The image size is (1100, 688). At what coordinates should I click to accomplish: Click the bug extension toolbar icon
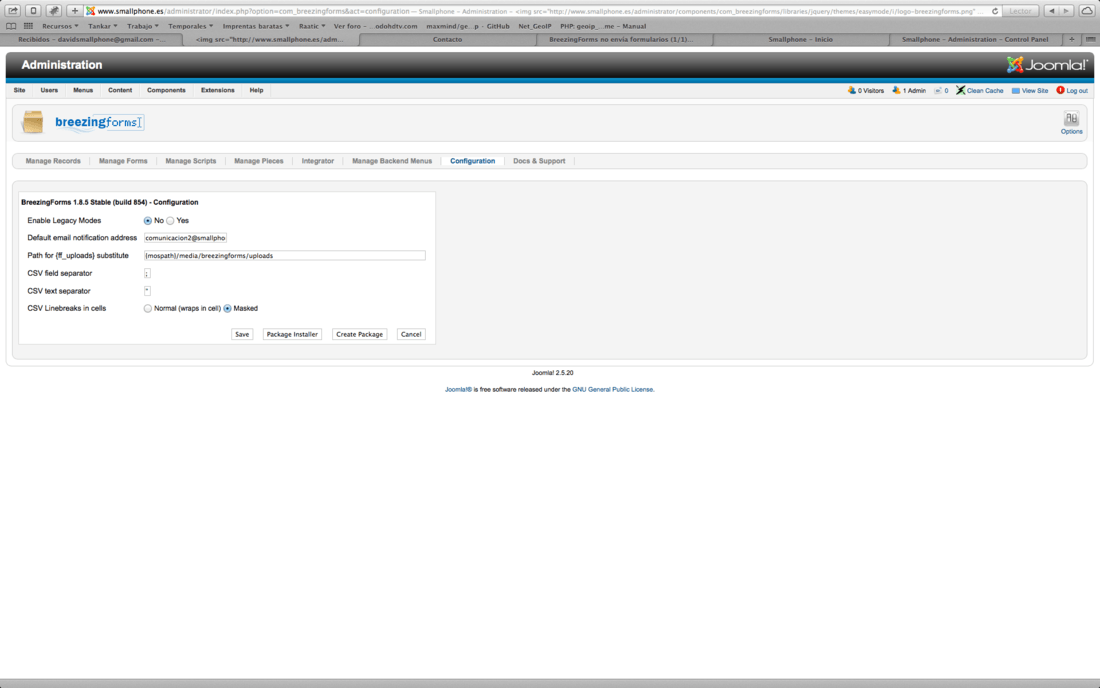point(54,11)
